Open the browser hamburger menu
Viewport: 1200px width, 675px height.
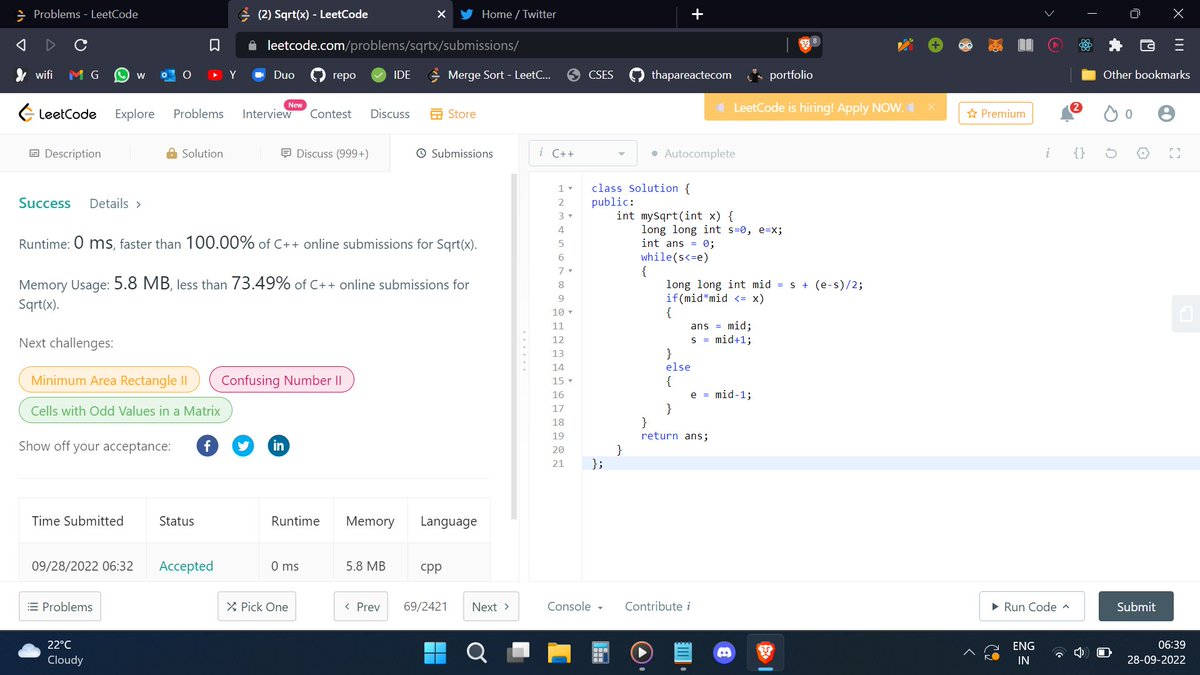tap(1177, 45)
